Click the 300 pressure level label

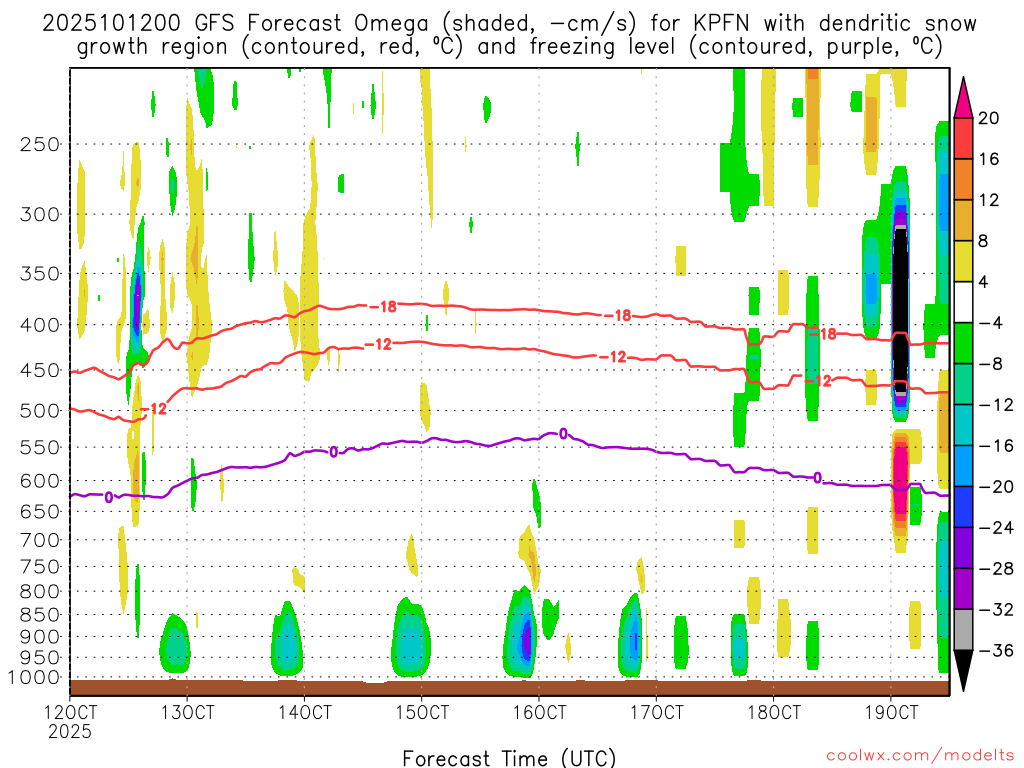pos(40,214)
